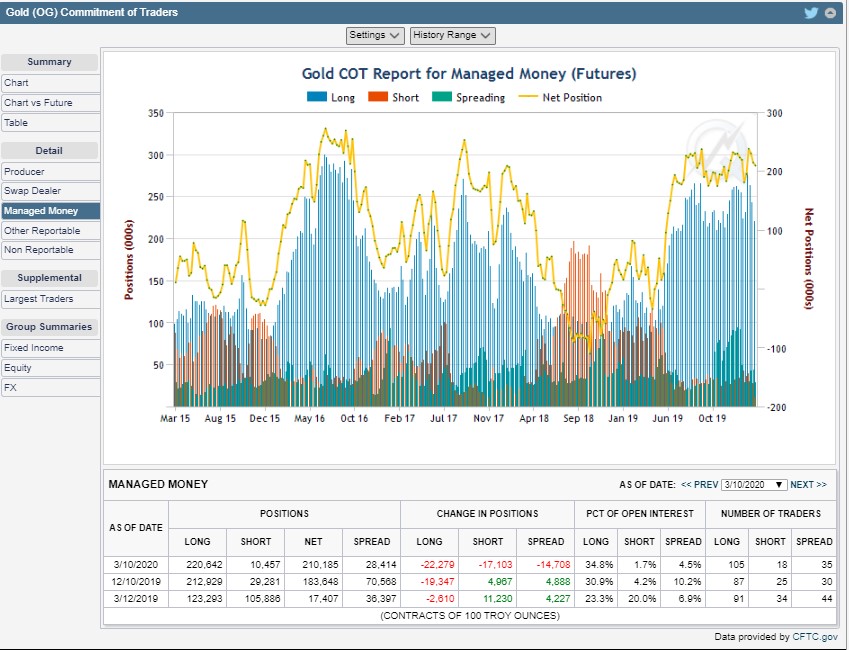
Task: Collapse the panel with the header arrow icon
Action: tap(830, 12)
